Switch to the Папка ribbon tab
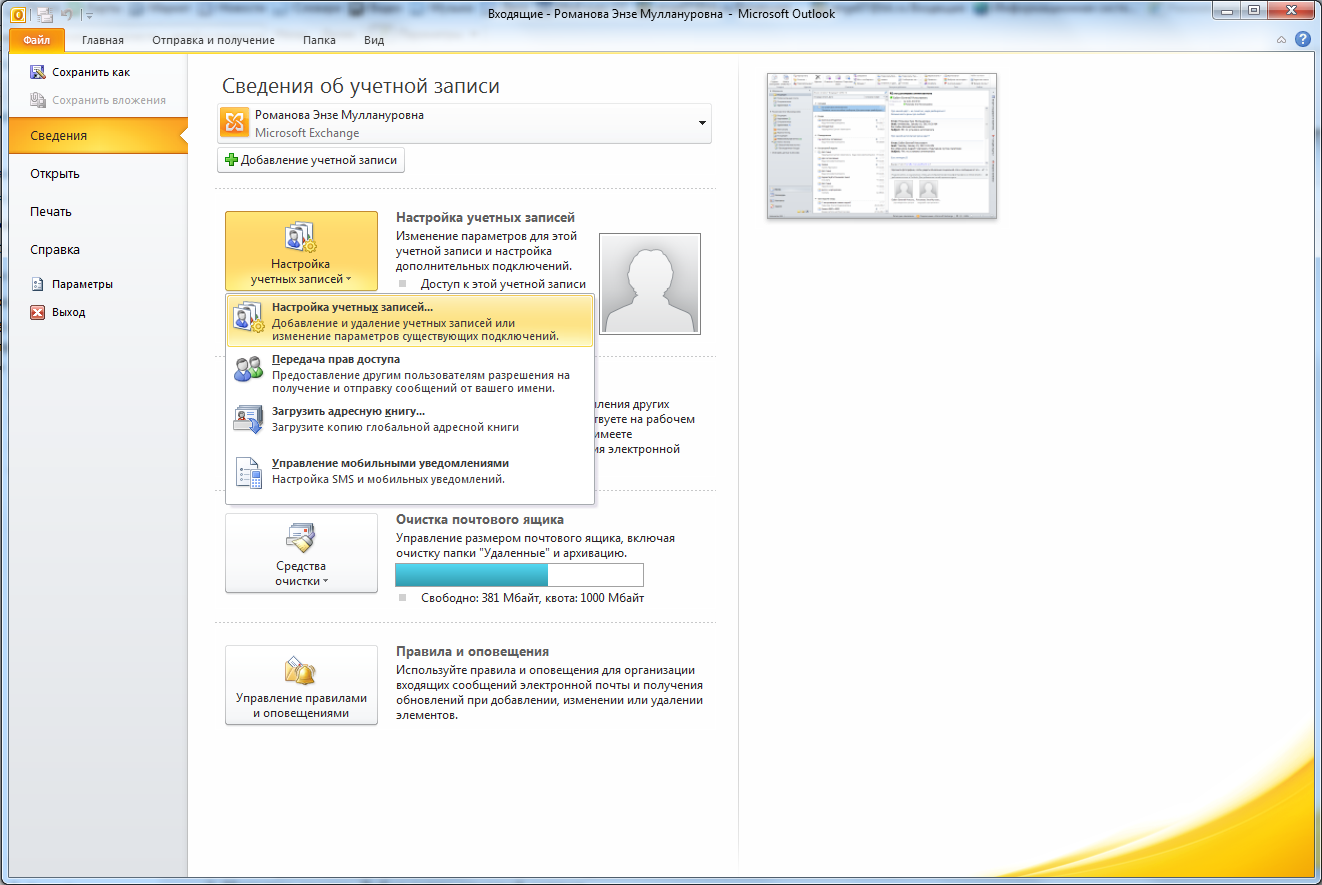 pos(320,40)
